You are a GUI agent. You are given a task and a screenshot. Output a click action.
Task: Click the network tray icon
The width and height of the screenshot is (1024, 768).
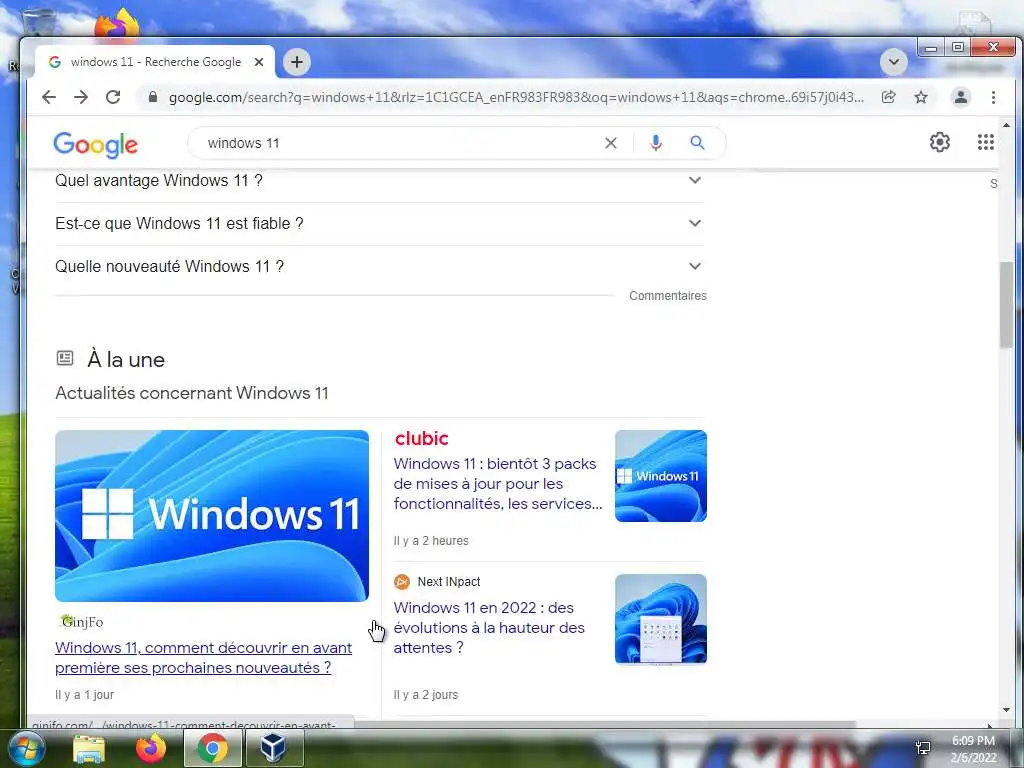923,748
